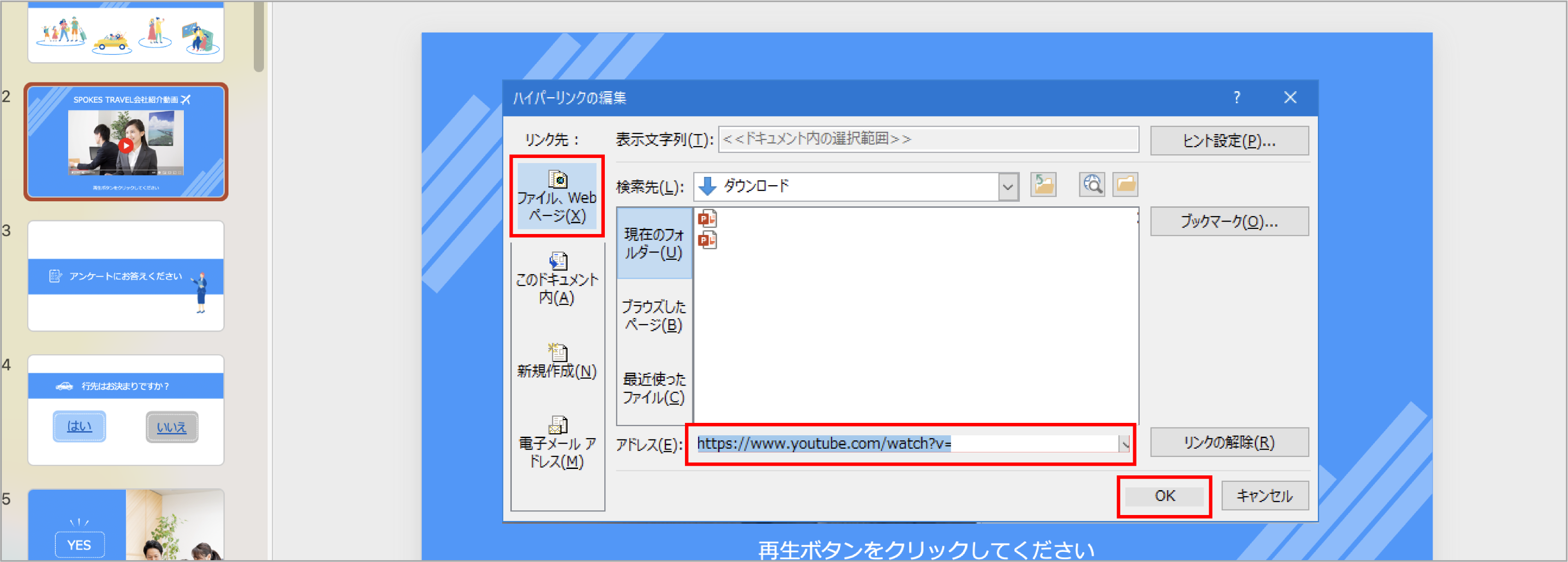Screen dimensions: 1568x562
Task: Click the はい link in slide 4 thumbnail
Action: [79, 426]
